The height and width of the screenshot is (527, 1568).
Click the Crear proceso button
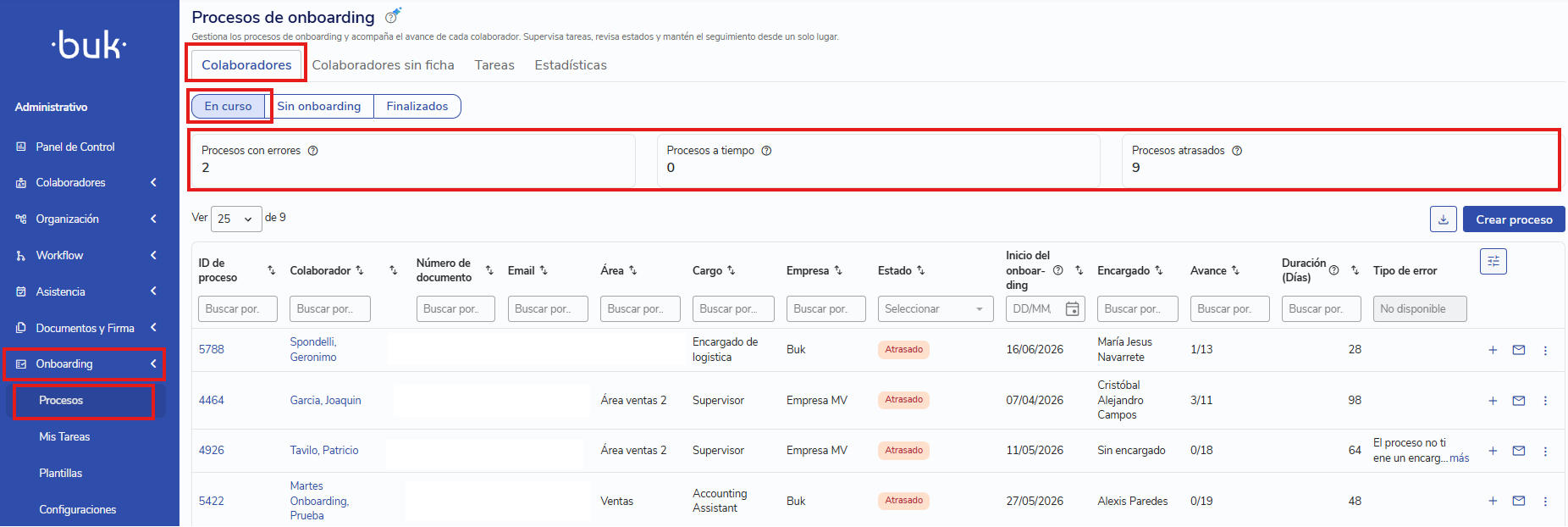pyautogui.click(x=1514, y=219)
